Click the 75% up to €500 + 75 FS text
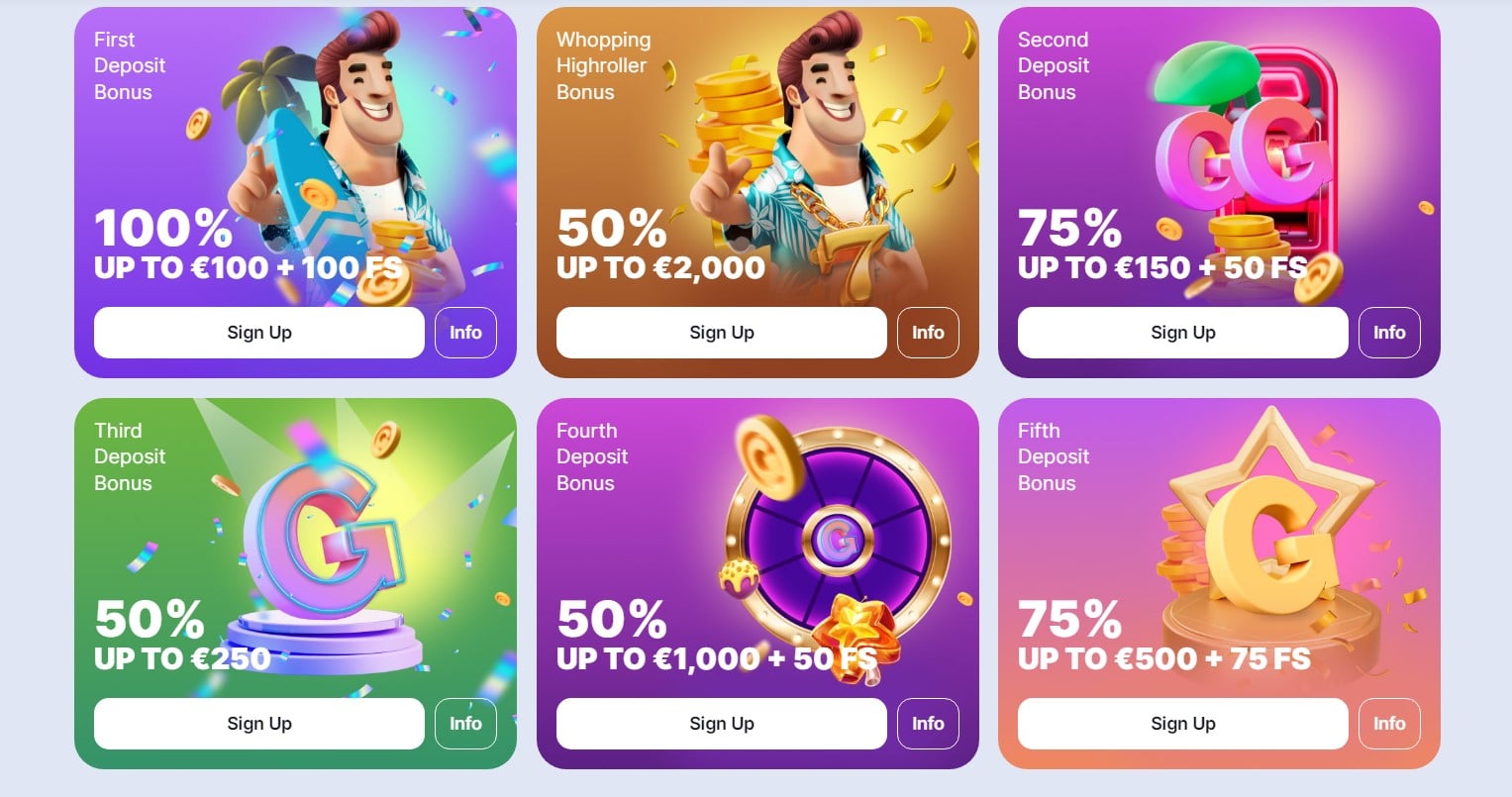1512x797 pixels. [1164, 635]
